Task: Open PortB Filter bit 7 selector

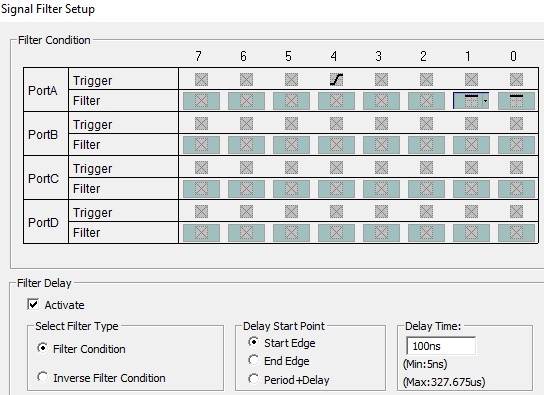Action: (201, 145)
